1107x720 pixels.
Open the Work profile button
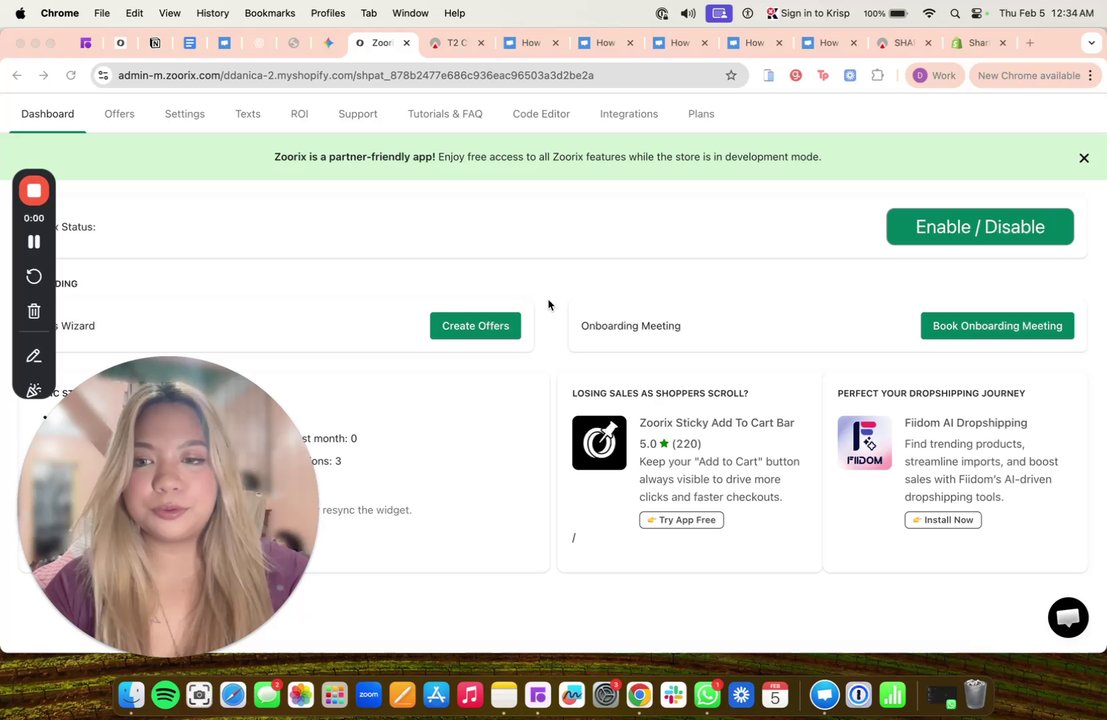click(934, 76)
